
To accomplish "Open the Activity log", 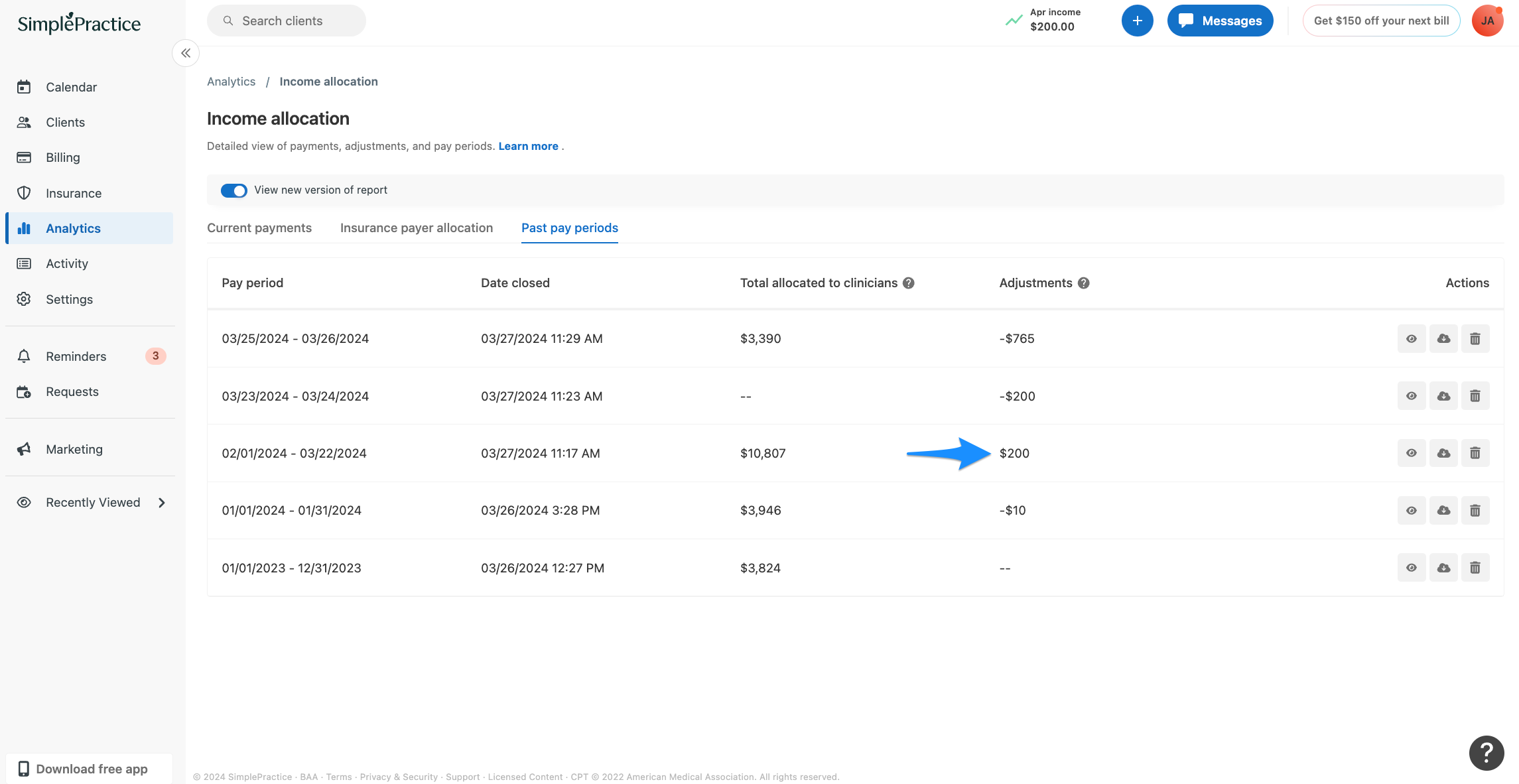I will pos(89,263).
